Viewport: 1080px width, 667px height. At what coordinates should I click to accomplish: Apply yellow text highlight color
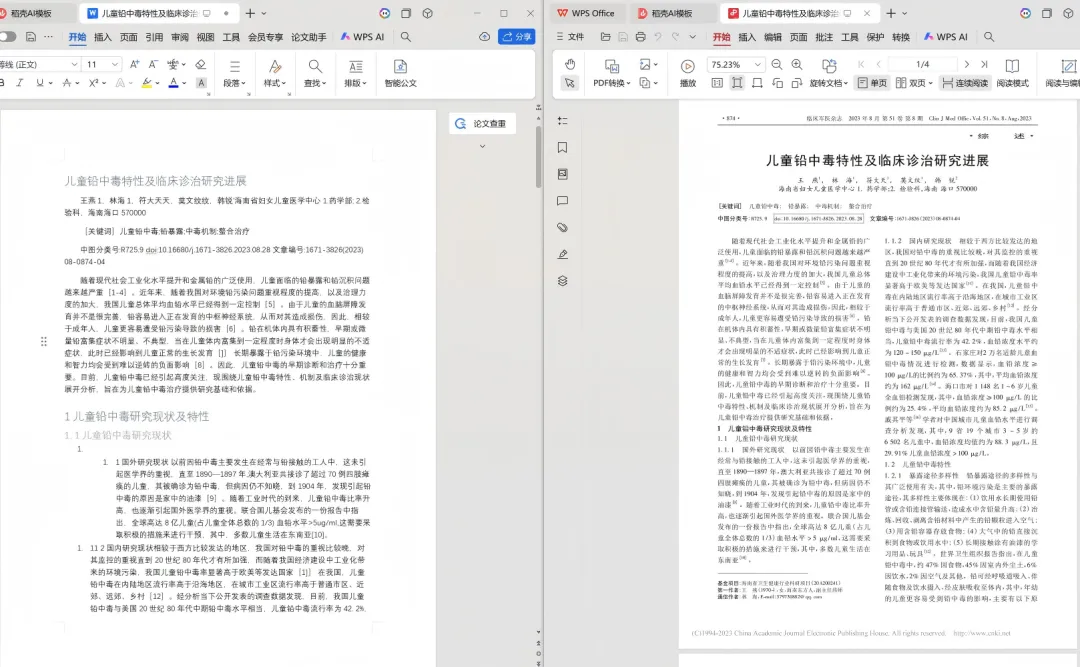pyautogui.click(x=146, y=83)
